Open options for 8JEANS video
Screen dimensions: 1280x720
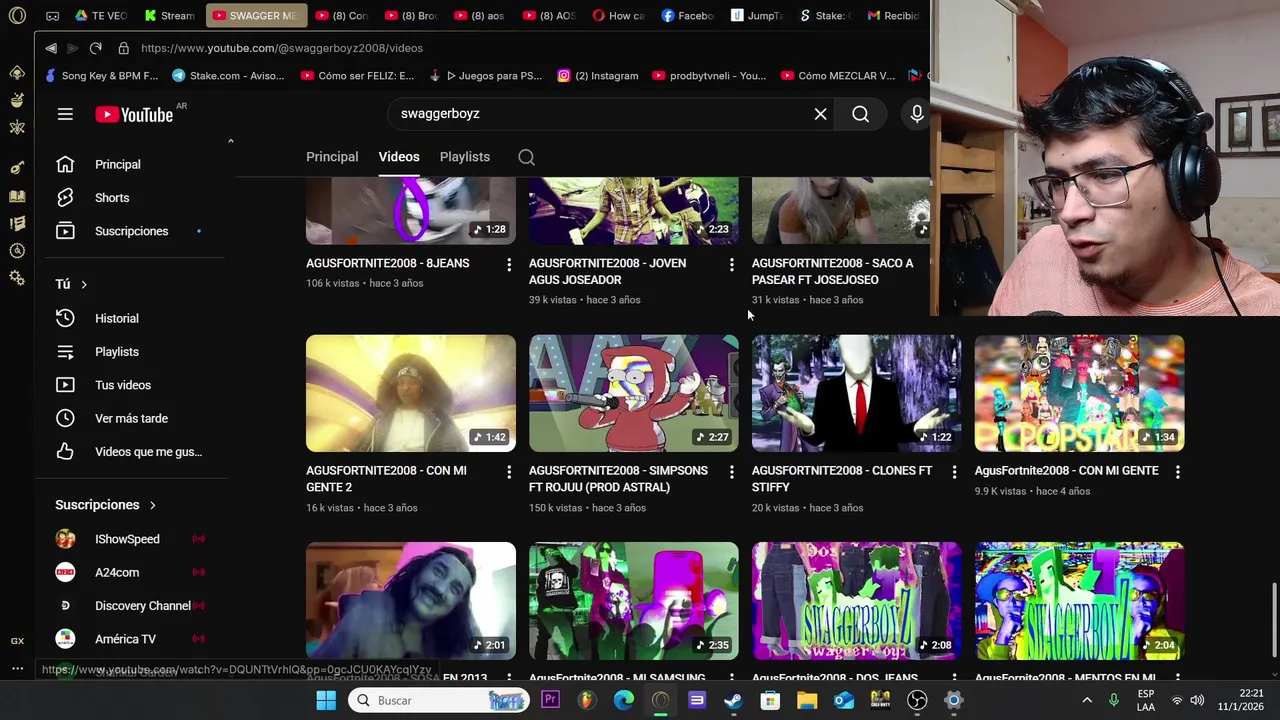click(x=508, y=264)
